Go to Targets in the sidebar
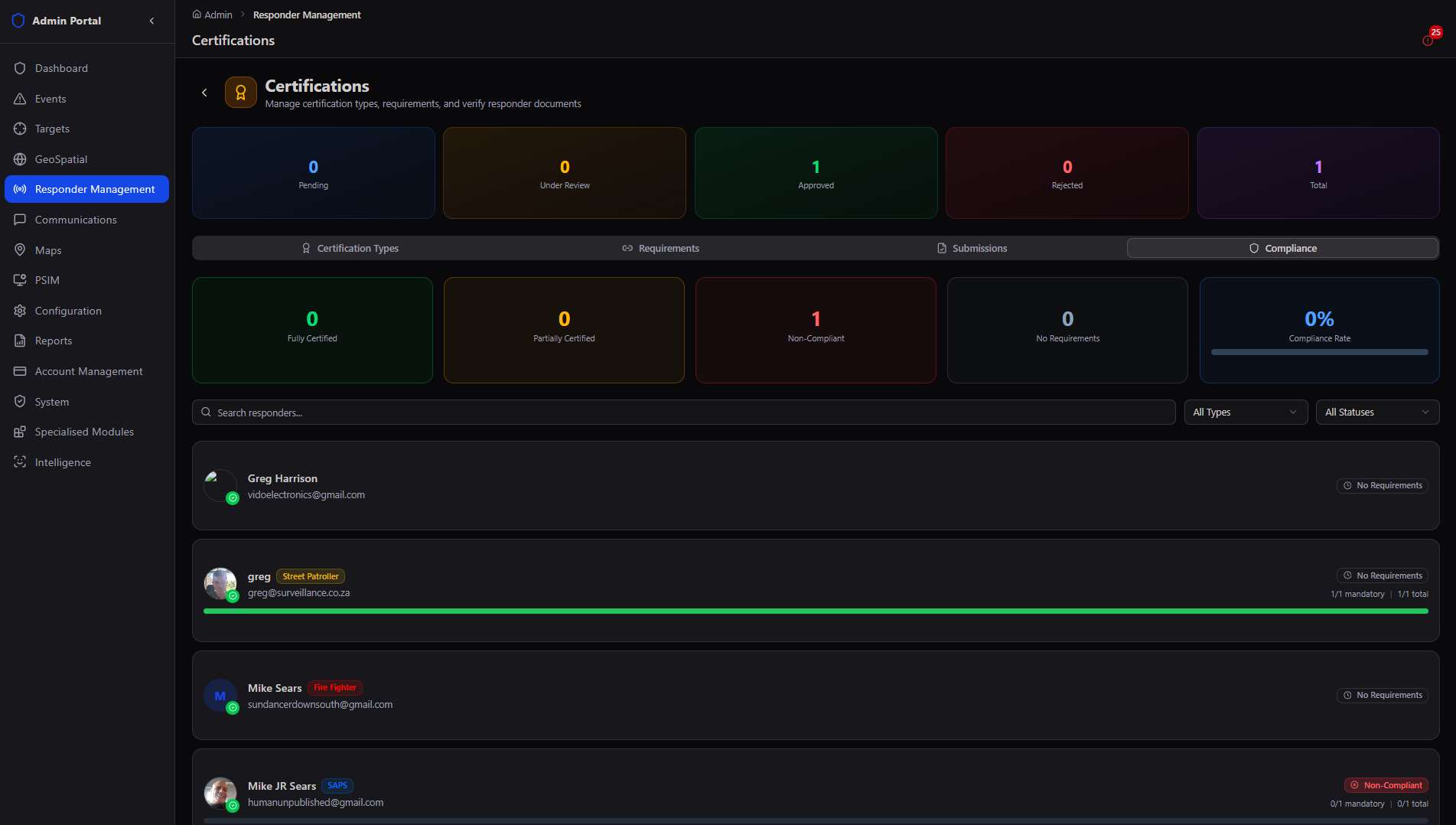This screenshot has width=1456, height=825. coord(86,129)
